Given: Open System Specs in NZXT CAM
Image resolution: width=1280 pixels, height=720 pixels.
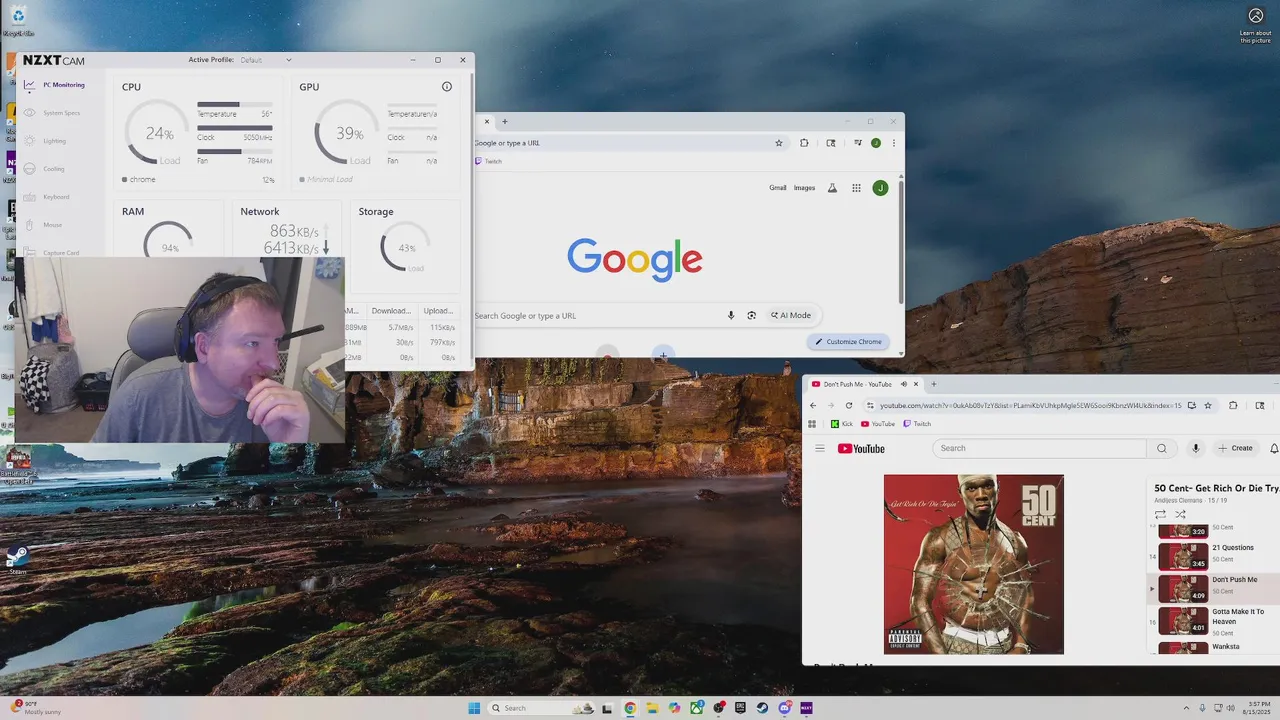Looking at the screenshot, I should tap(52, 113).
